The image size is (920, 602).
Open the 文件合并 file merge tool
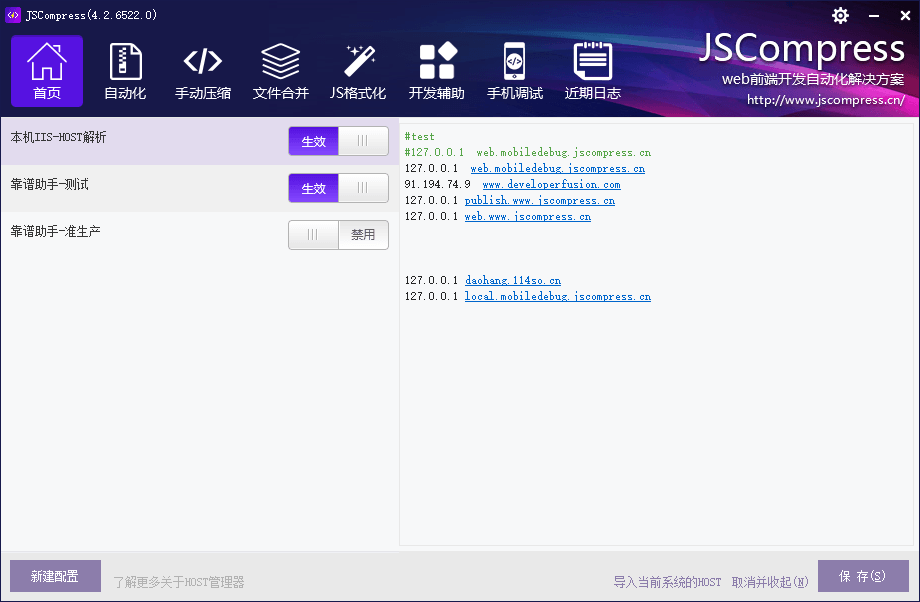(280, 71)
